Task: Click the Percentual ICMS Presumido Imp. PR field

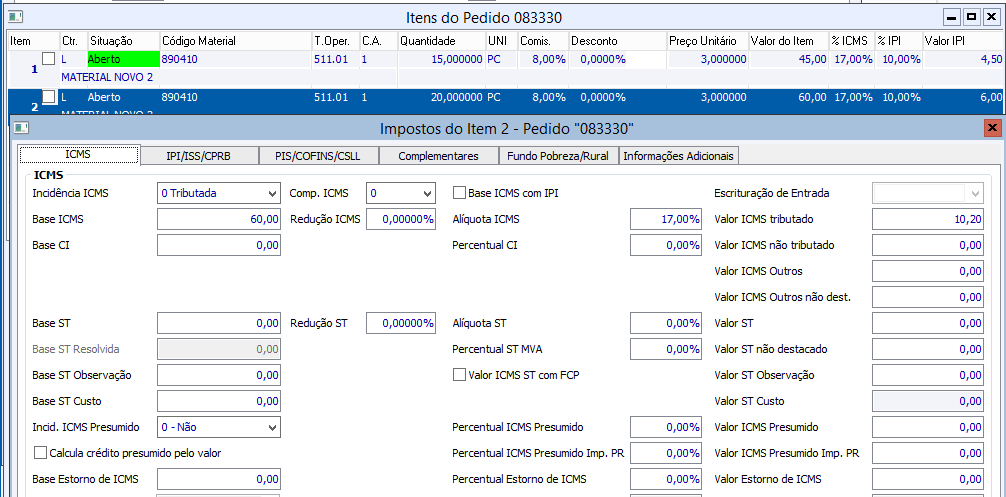Action: click(x=665, y=453)
